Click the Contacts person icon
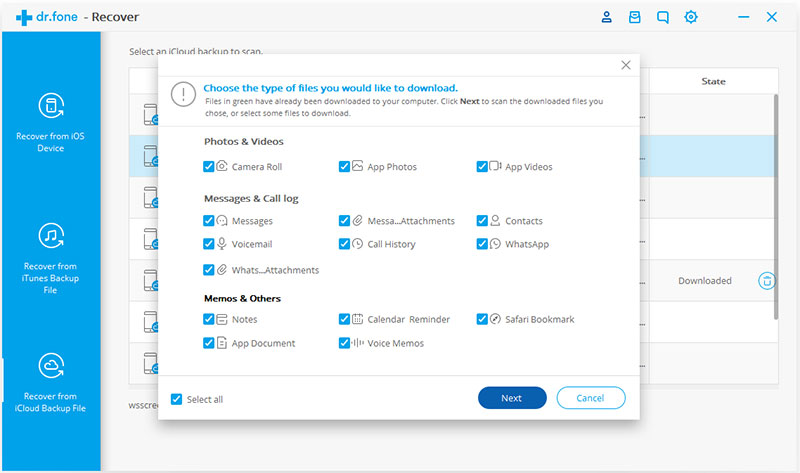This screenshot has height=473, width=800. click(495, 220)
